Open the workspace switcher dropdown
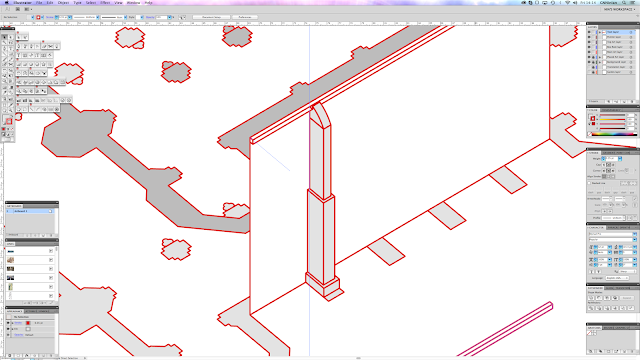The height and width of the screenshot is (360, 640). (619, 9)
